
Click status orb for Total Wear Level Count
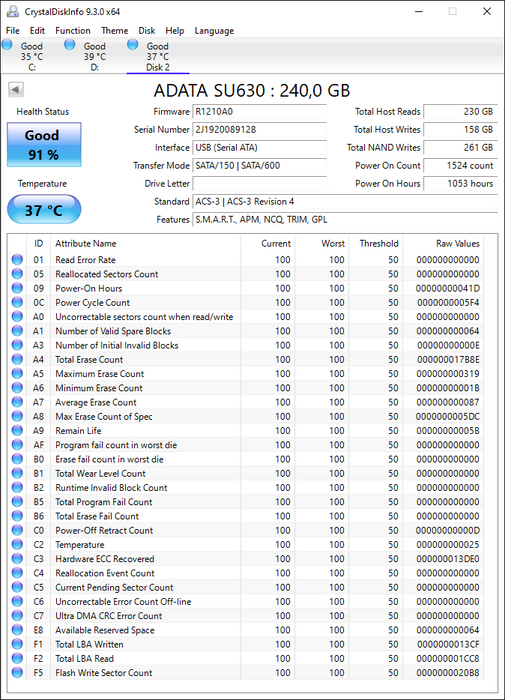pyautogui.click(x=17, y=473)
